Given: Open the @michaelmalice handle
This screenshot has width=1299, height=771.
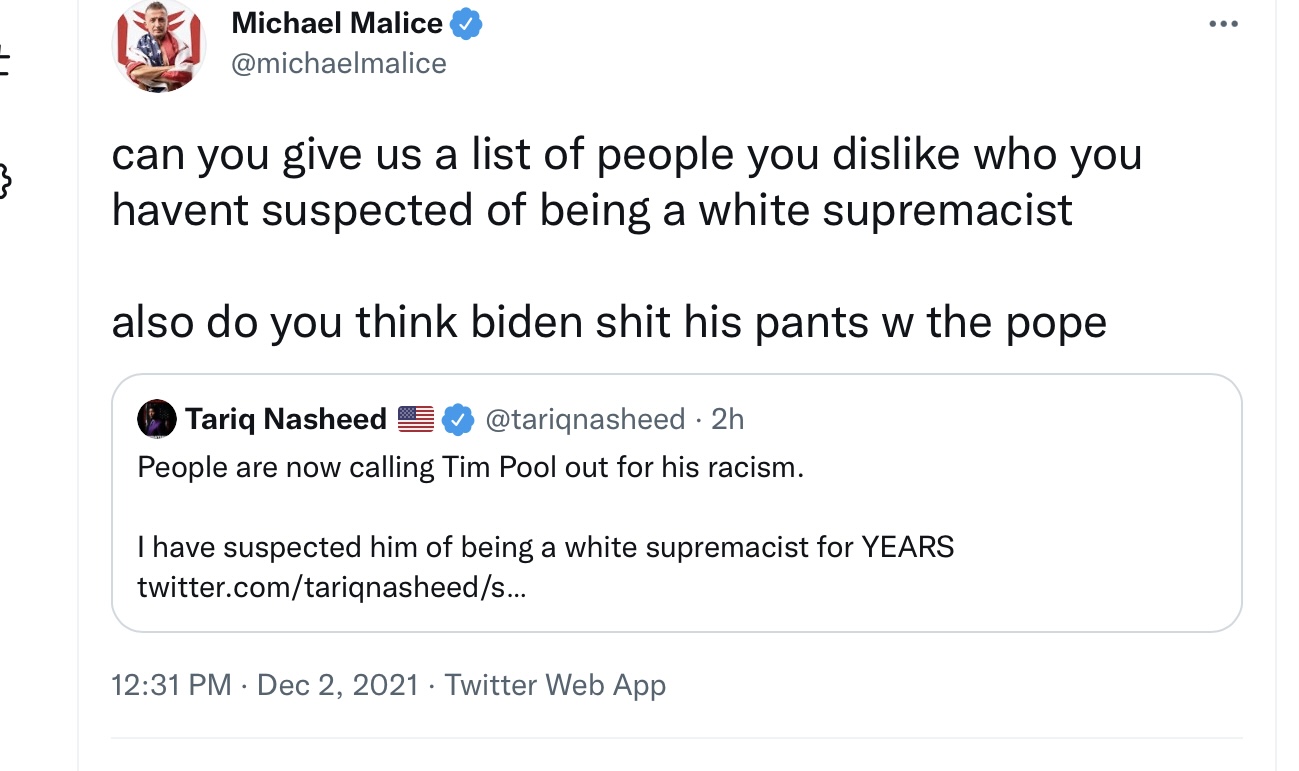Looking at the screenshot, I should coord(339,64).
